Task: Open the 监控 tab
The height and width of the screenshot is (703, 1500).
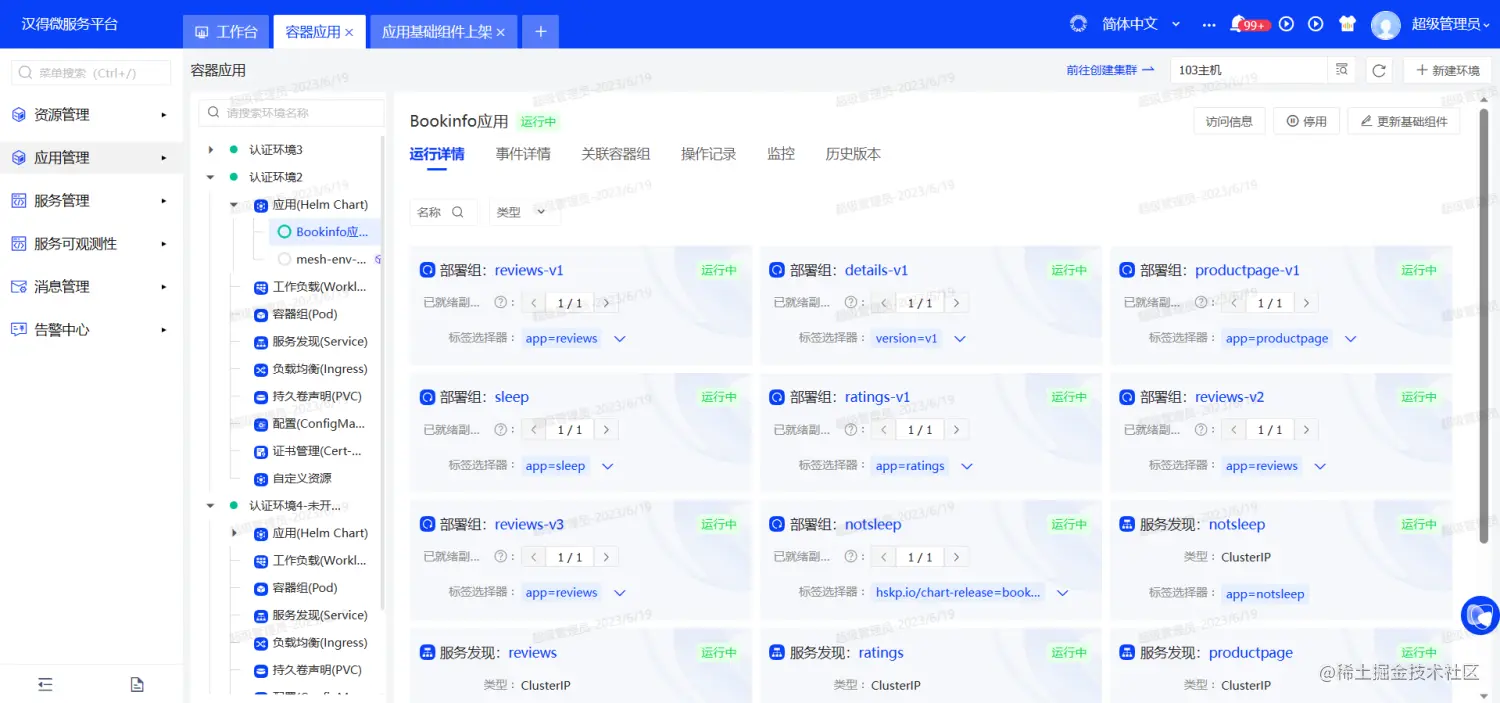Action: 781,154
